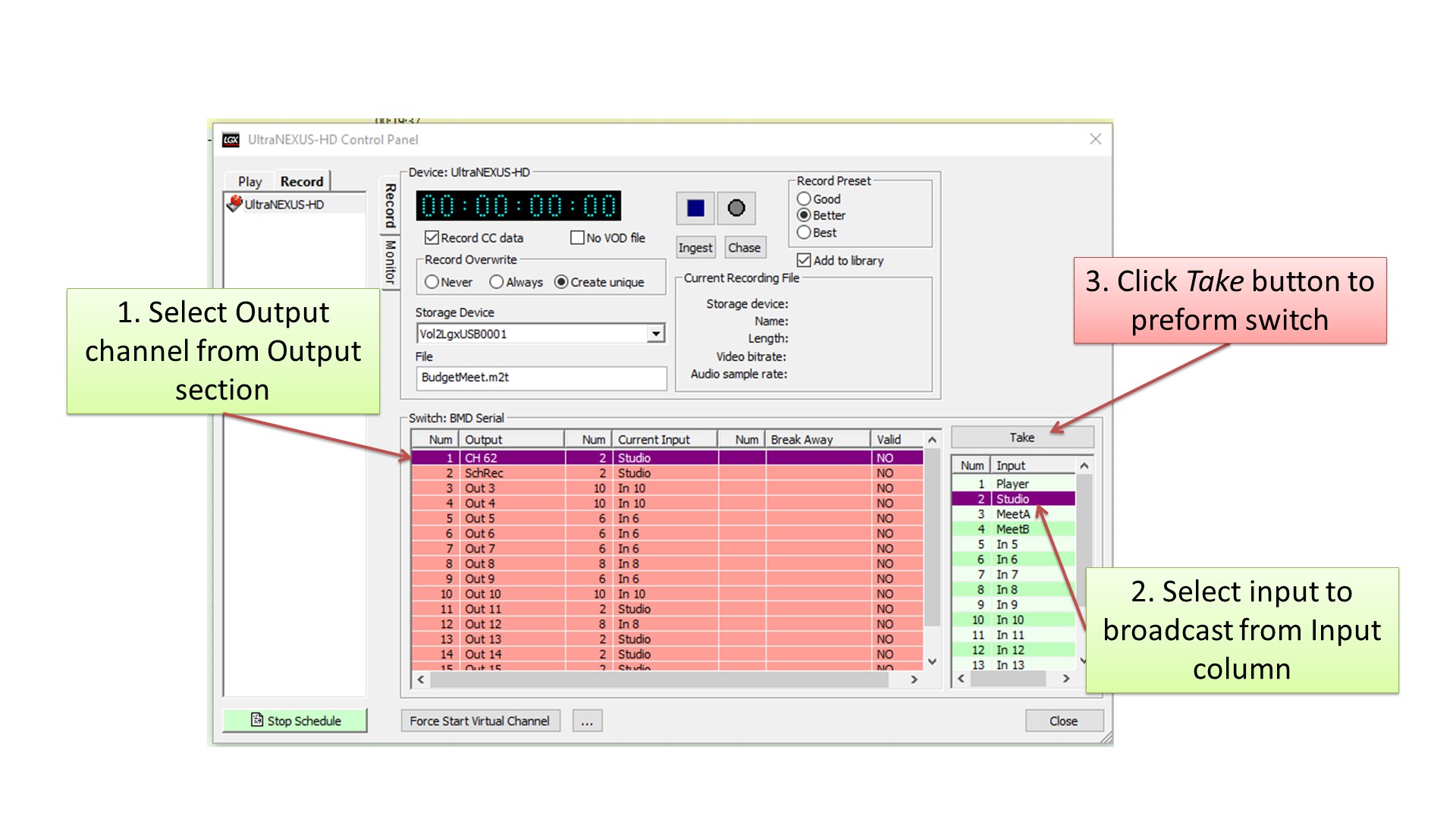Image resolution: width=1456 pixels, height=819 pixels.
Task: Select the Best record preset
Action: click(x=804, y=233)
